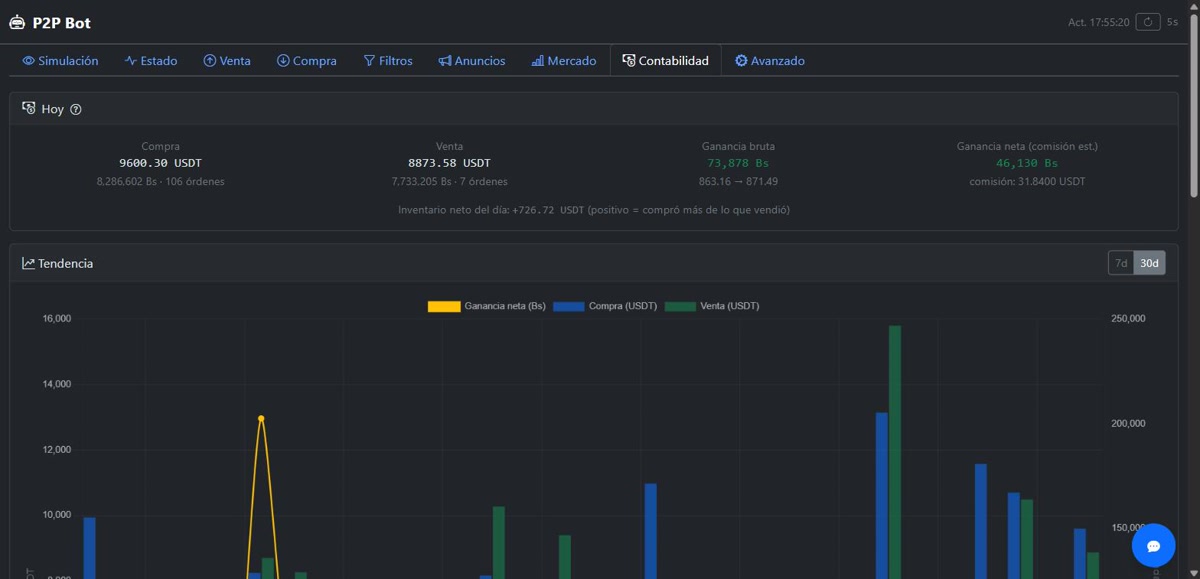Screen dimensions: 1200x579
Task: Toggle Venta (USDT) green legend series
Action: (x=712, y=306)
